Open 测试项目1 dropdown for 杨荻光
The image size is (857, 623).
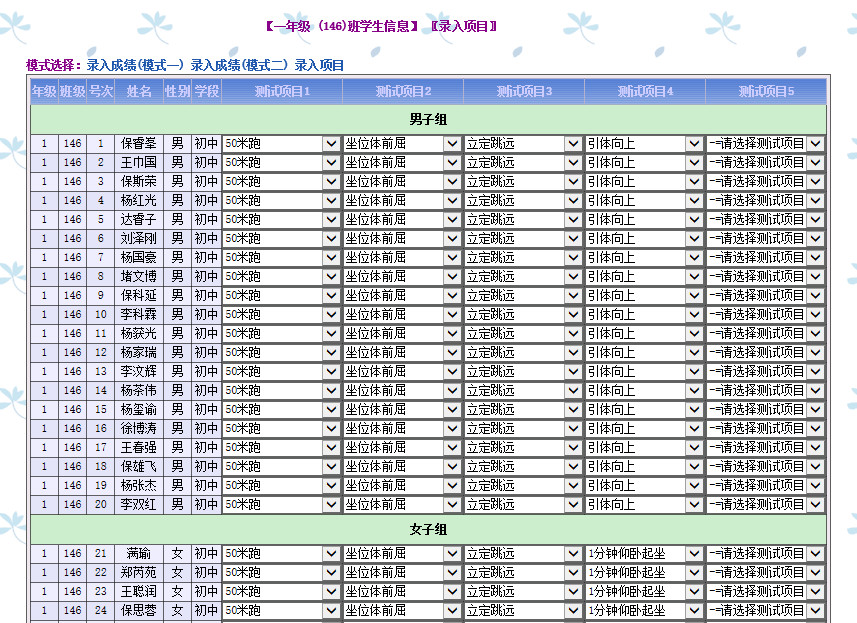(x=281, y=333)
